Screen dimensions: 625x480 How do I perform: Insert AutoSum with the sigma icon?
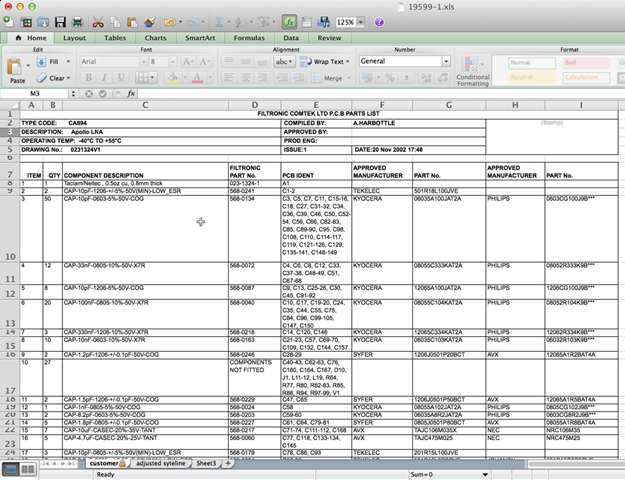point(218,22)
